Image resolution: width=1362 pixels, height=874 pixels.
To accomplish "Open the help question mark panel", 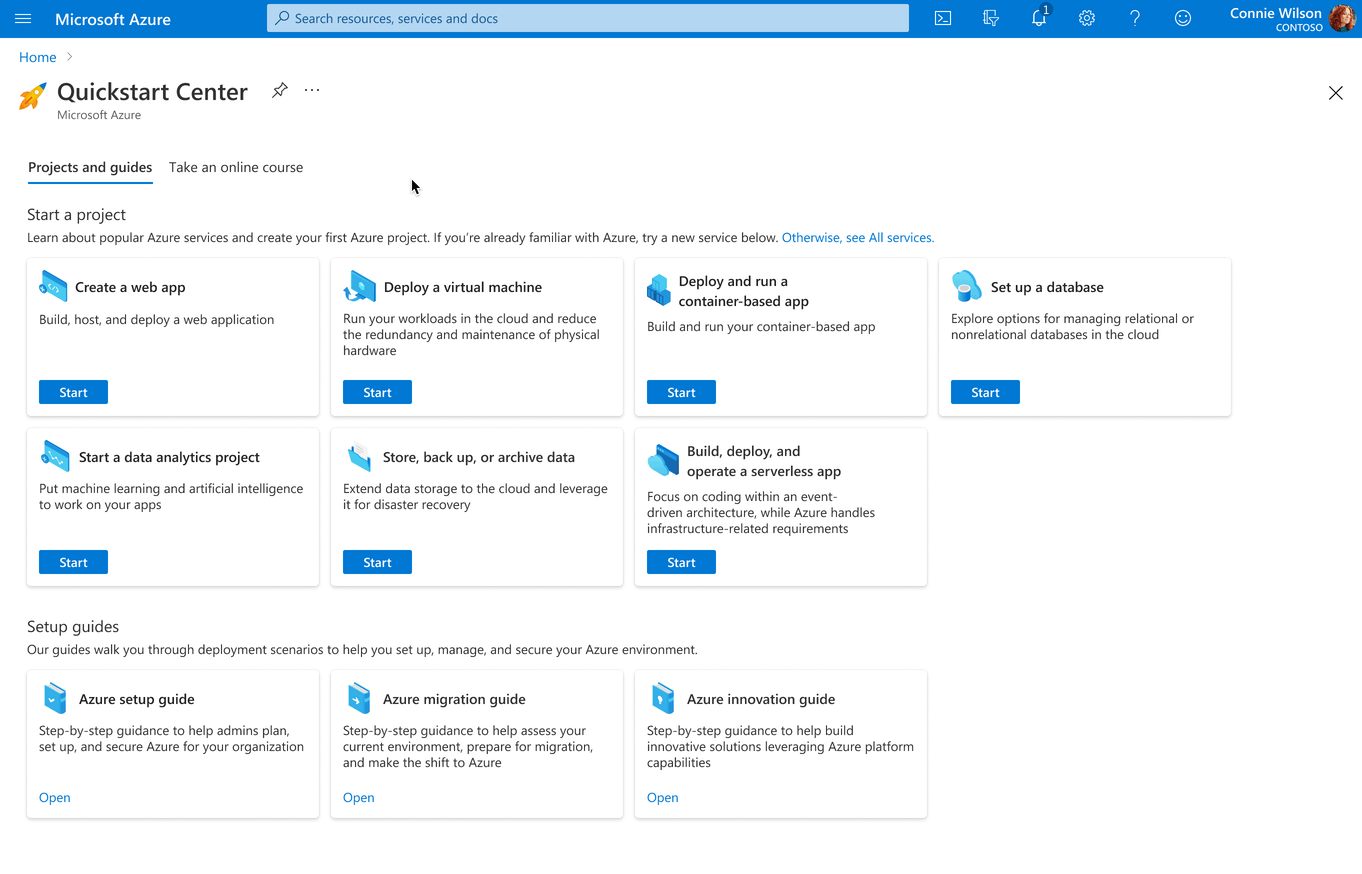I will [x=1134, y=18].
